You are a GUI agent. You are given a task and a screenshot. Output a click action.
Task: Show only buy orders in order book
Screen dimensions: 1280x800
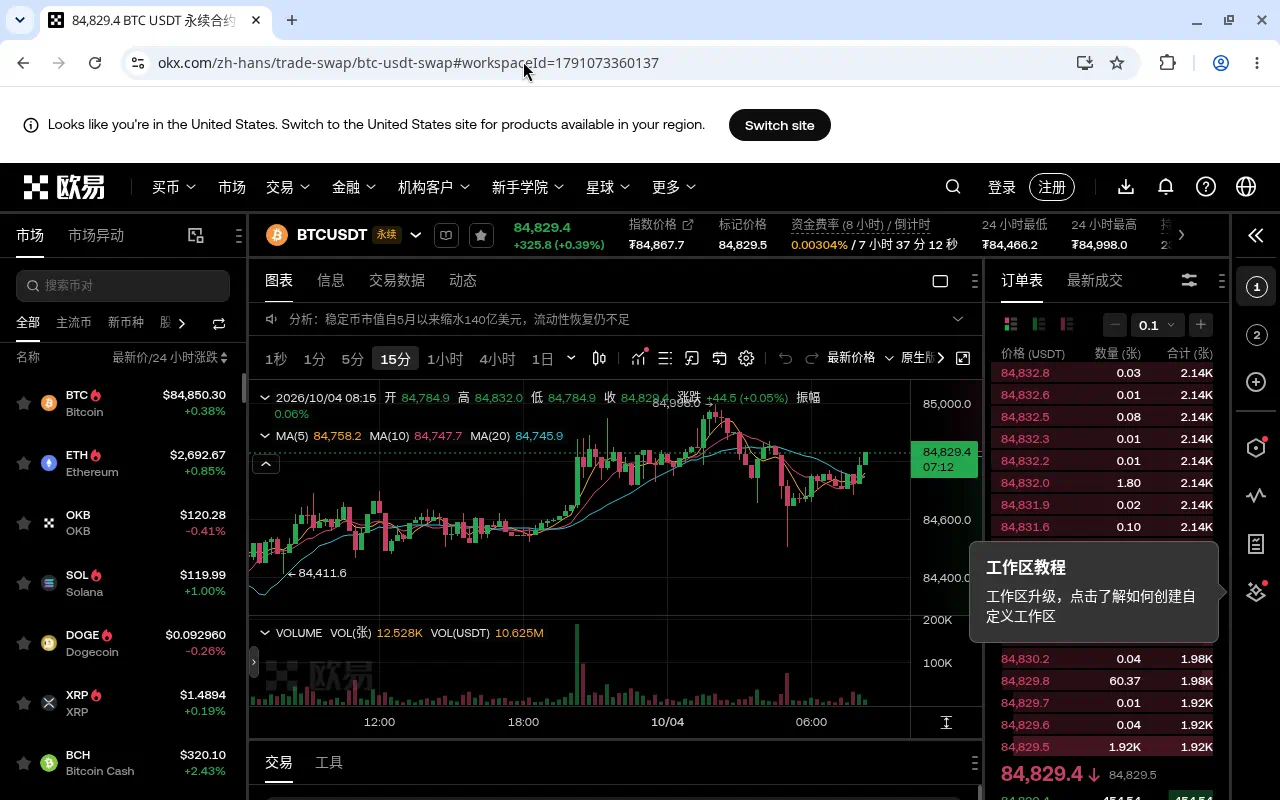pyautogui.click(x=1039, y=324)
